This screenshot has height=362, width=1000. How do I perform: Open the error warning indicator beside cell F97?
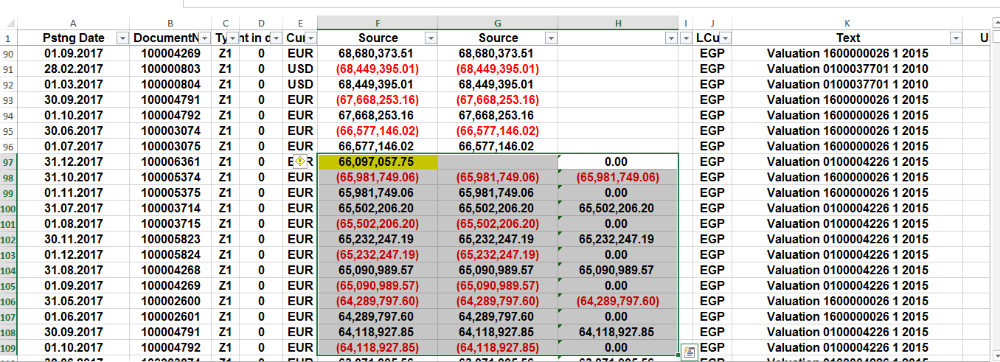[x=300, y=161]
